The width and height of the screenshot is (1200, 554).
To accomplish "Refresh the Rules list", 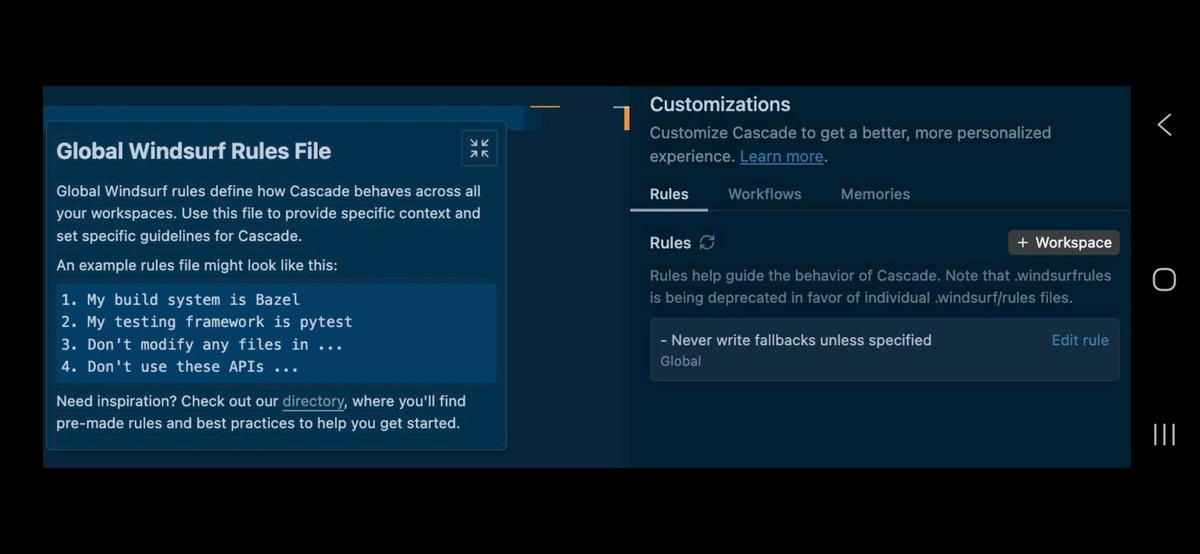I will coord(707,242).
